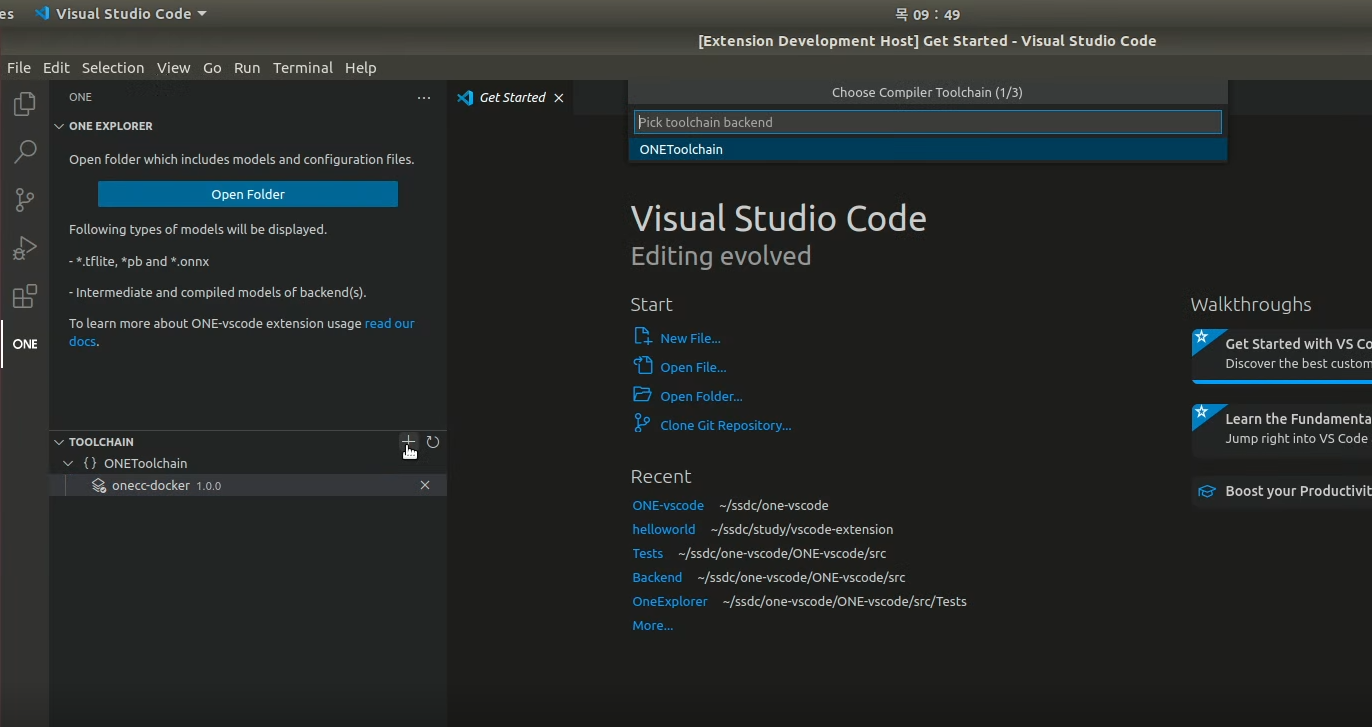Click the Open Folder button
This screenshot has height=727, width=1372.
click(x=247, y=194)
